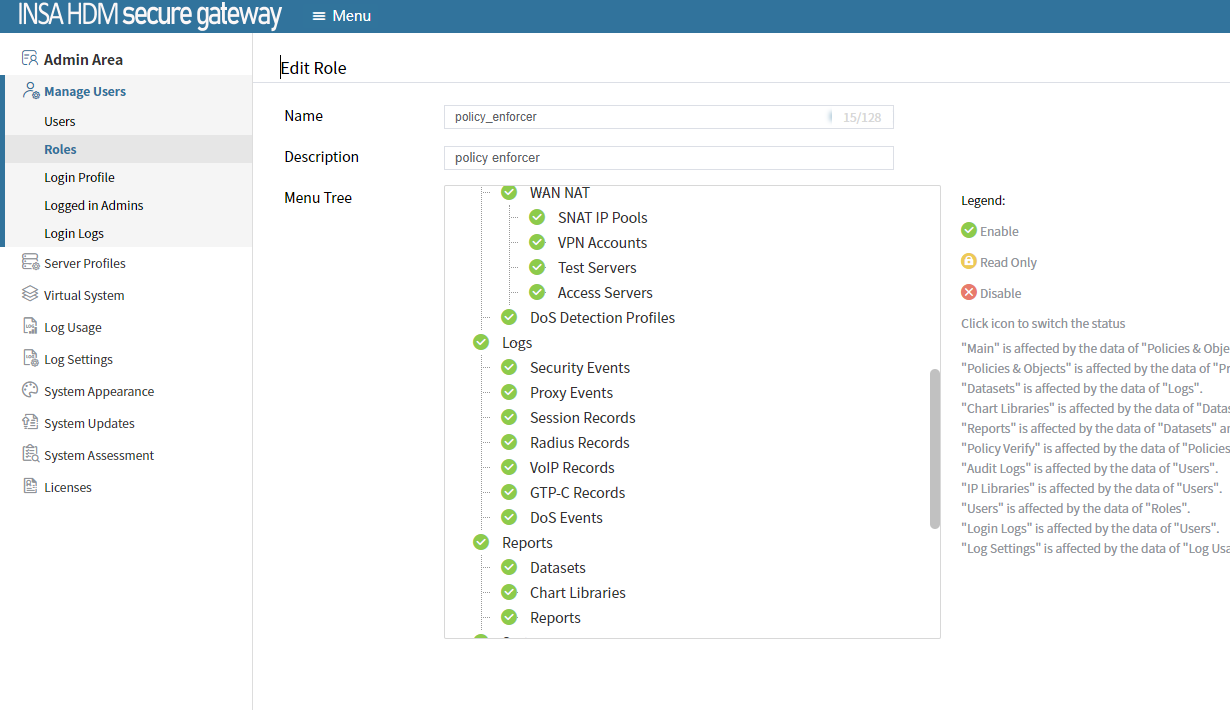
Task: Collapse the Manage Users section
Action: click(85, 91)
